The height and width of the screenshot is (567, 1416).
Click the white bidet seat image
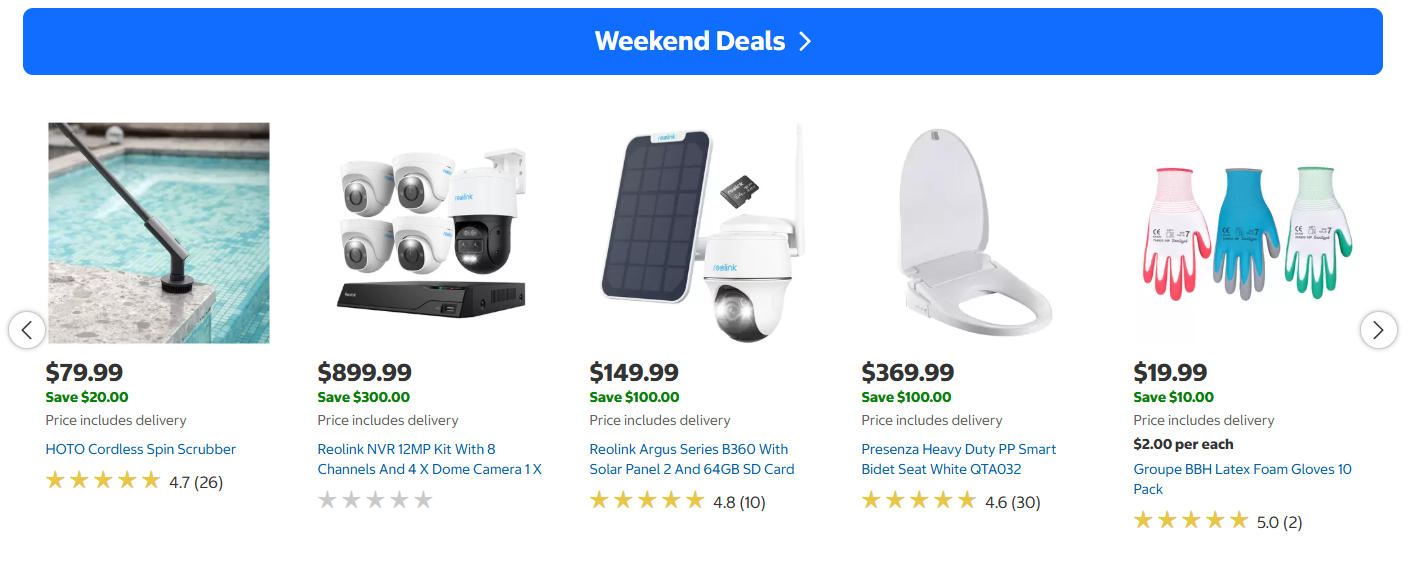coord(974,233)
